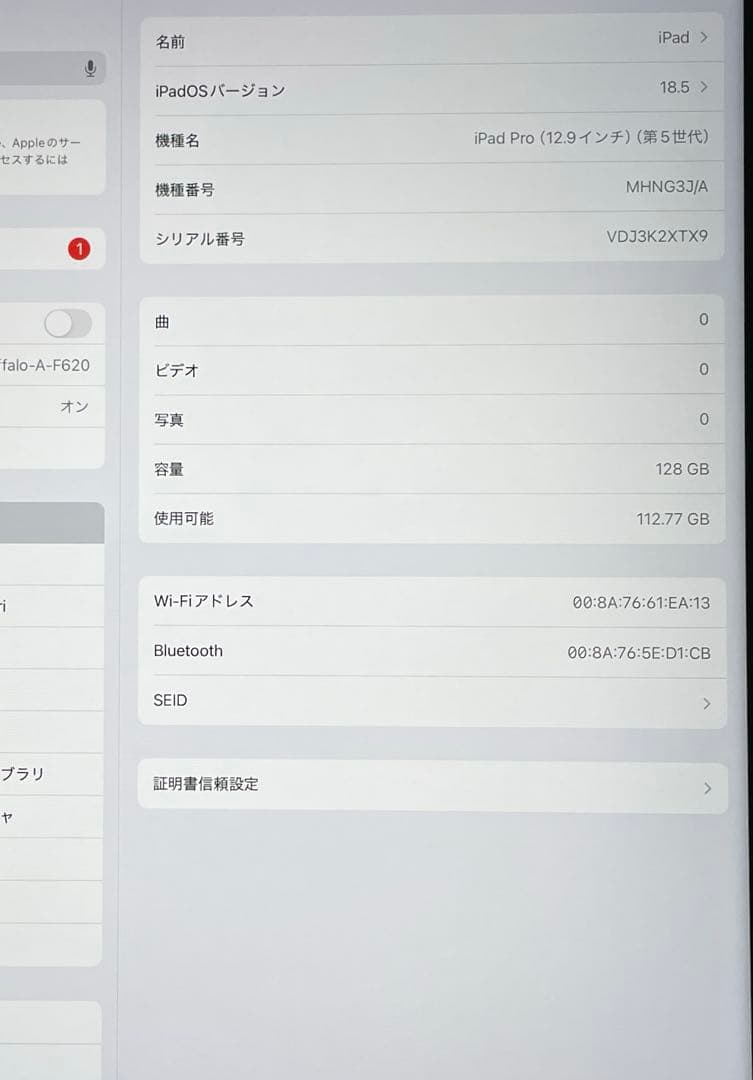Select Wi-Fi network falo-A-F620 in sidebar

(52, 365)
